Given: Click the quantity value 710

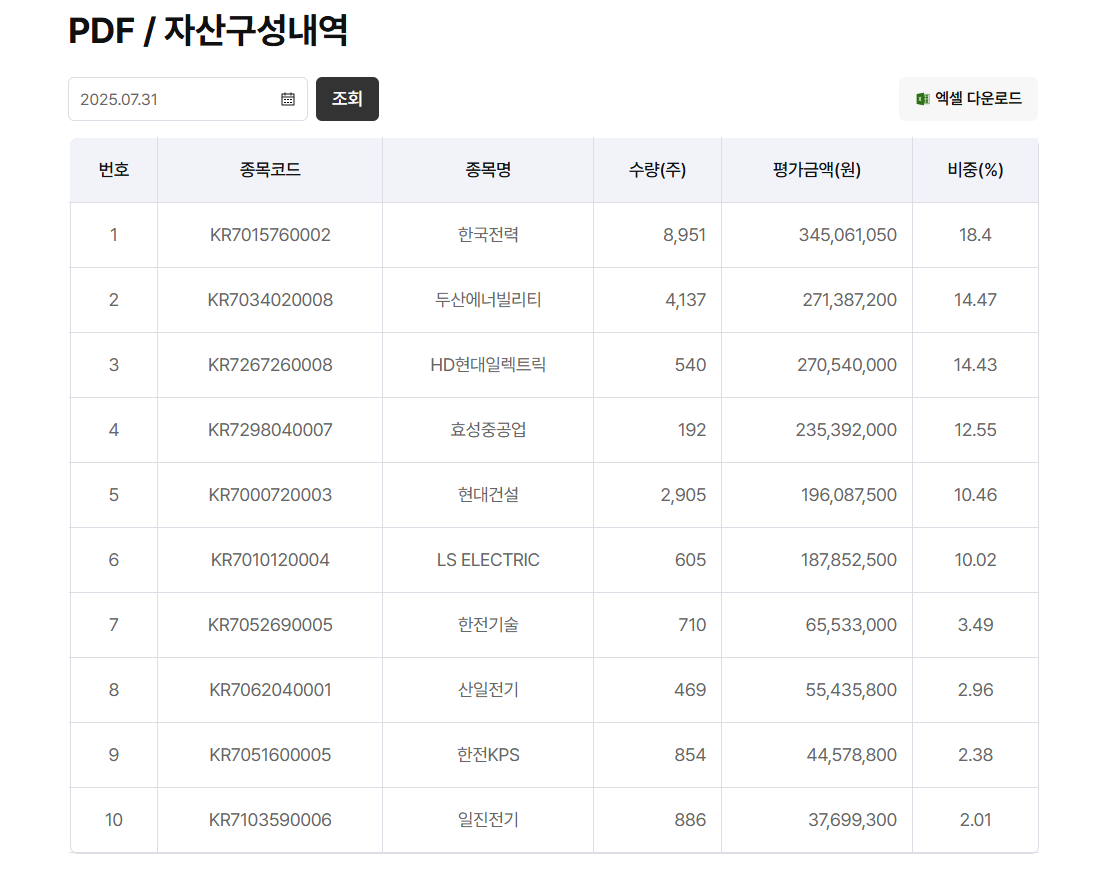Looking at the screenshot, I should click(692, 625).
